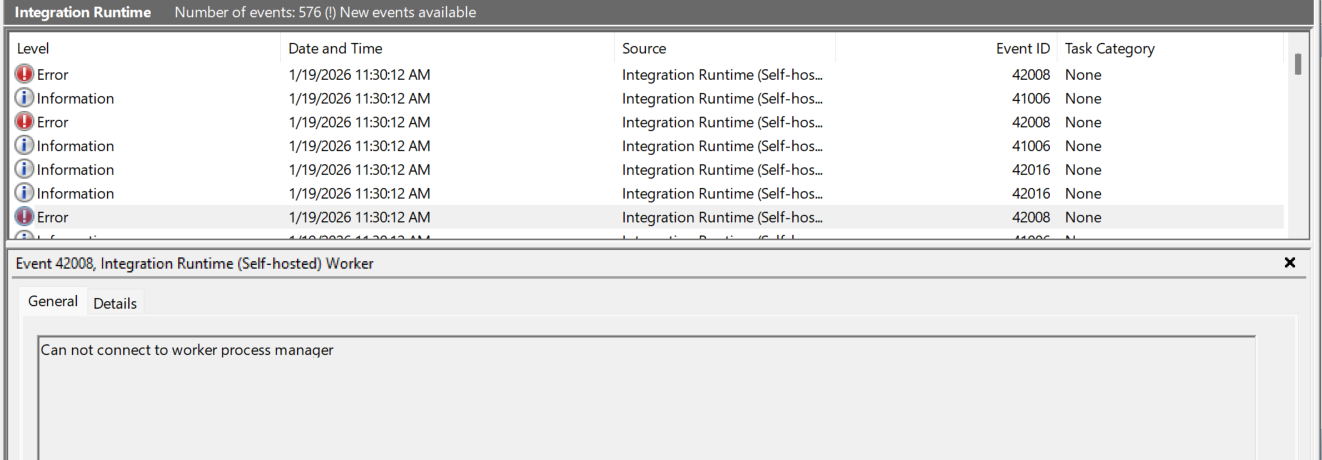Click the 'Event 42008, Integration Runtime (Self-hosted) Worker' heading
Viewport: 1322px width, 460px height.
coord(195,262)
